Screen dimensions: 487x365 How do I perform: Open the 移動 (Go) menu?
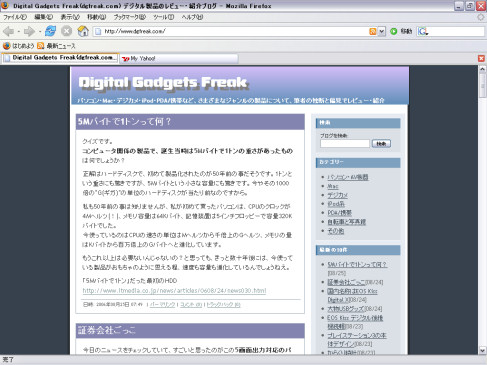[x=97, y=17]
